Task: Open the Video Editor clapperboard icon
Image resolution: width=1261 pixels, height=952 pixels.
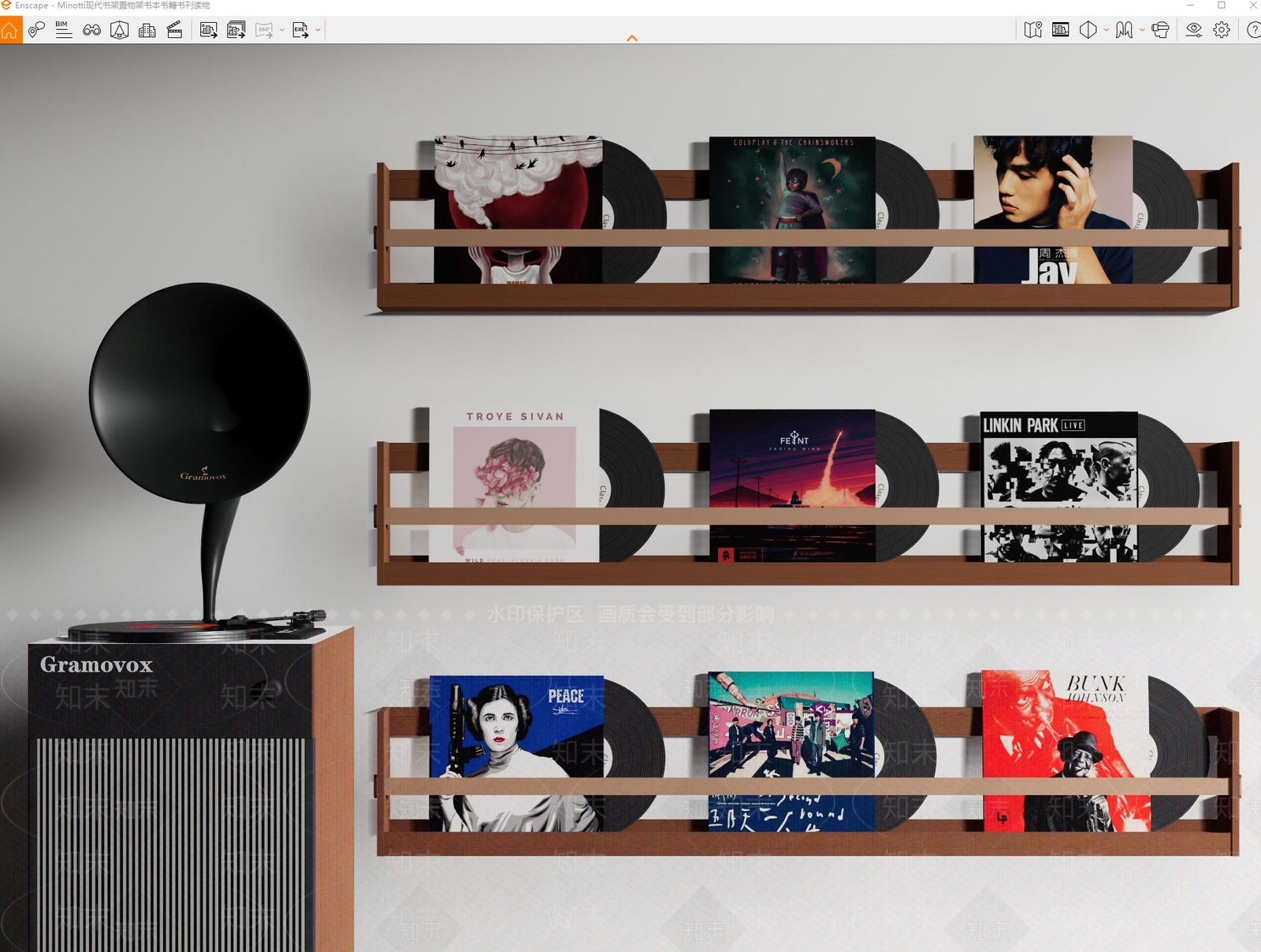Action: coord(174,30)
